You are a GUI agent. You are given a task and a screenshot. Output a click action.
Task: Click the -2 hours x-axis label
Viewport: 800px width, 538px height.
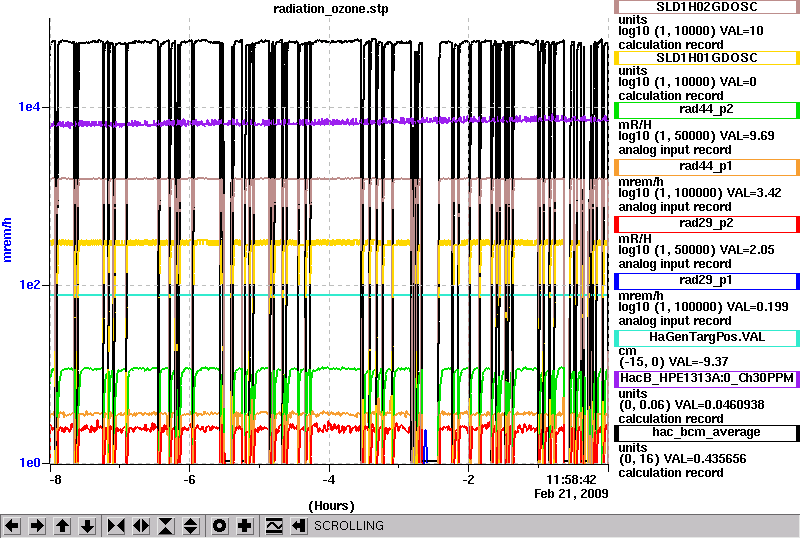[468, 480]
